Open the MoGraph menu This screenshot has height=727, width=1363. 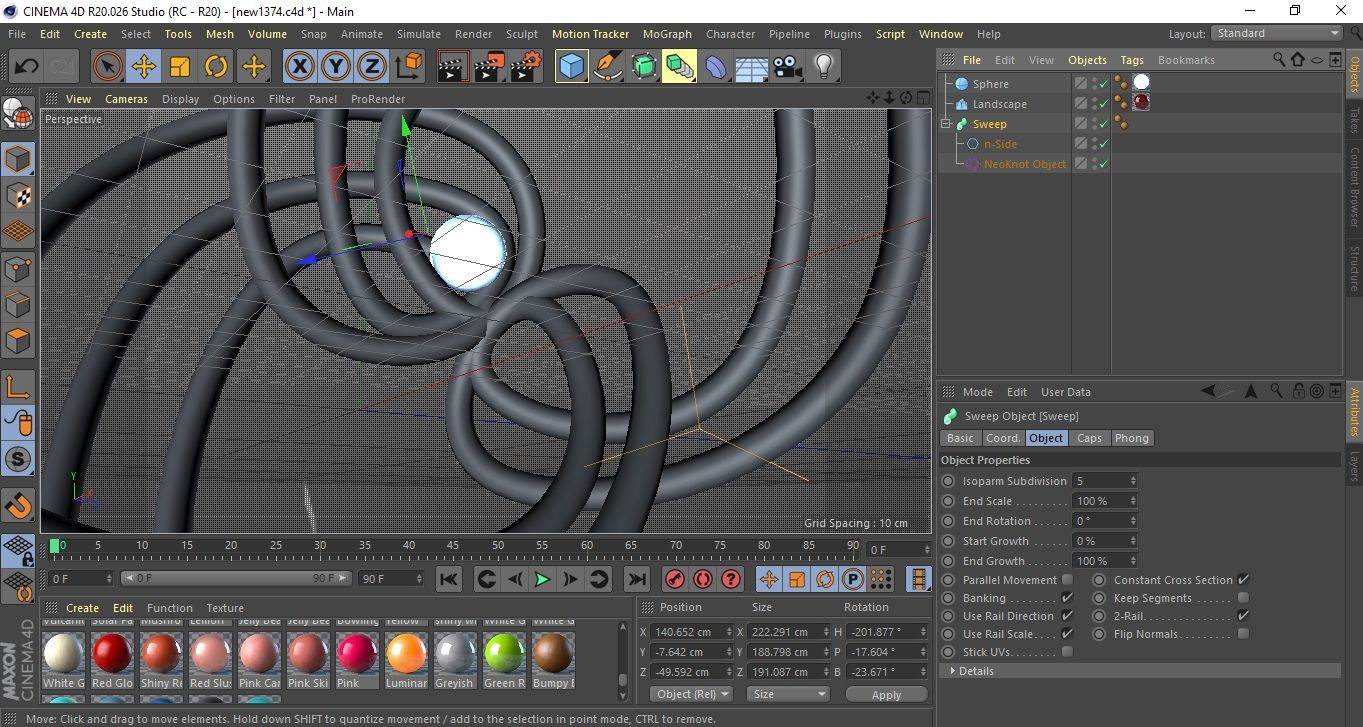(667, 34)
